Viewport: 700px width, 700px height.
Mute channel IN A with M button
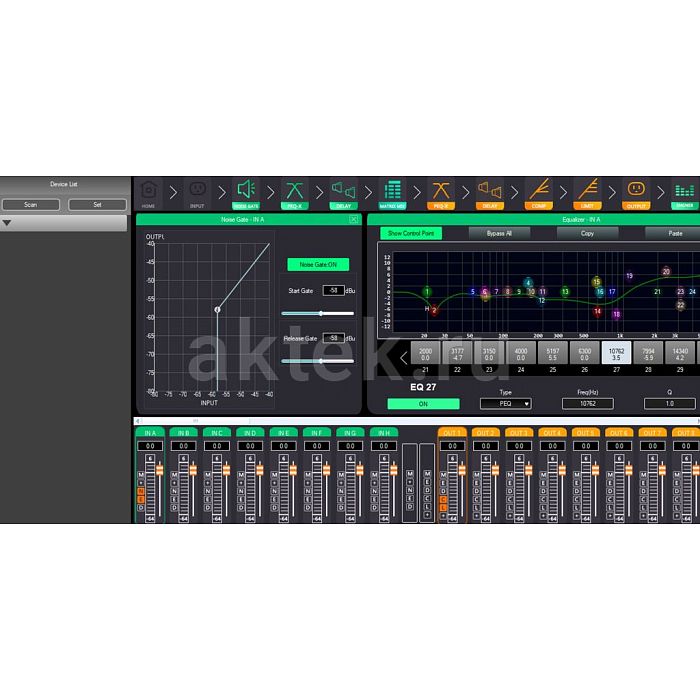click(x=141, y=475)
